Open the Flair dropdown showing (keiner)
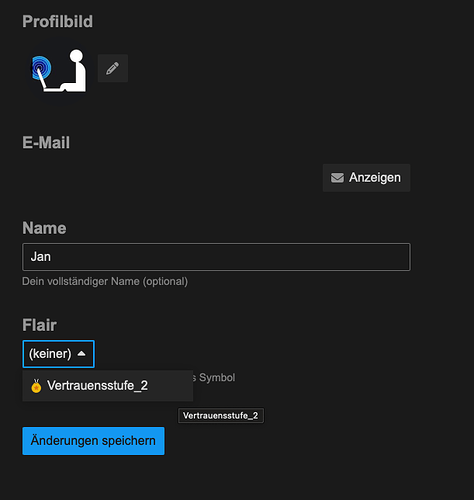 [x=59, y=354]
